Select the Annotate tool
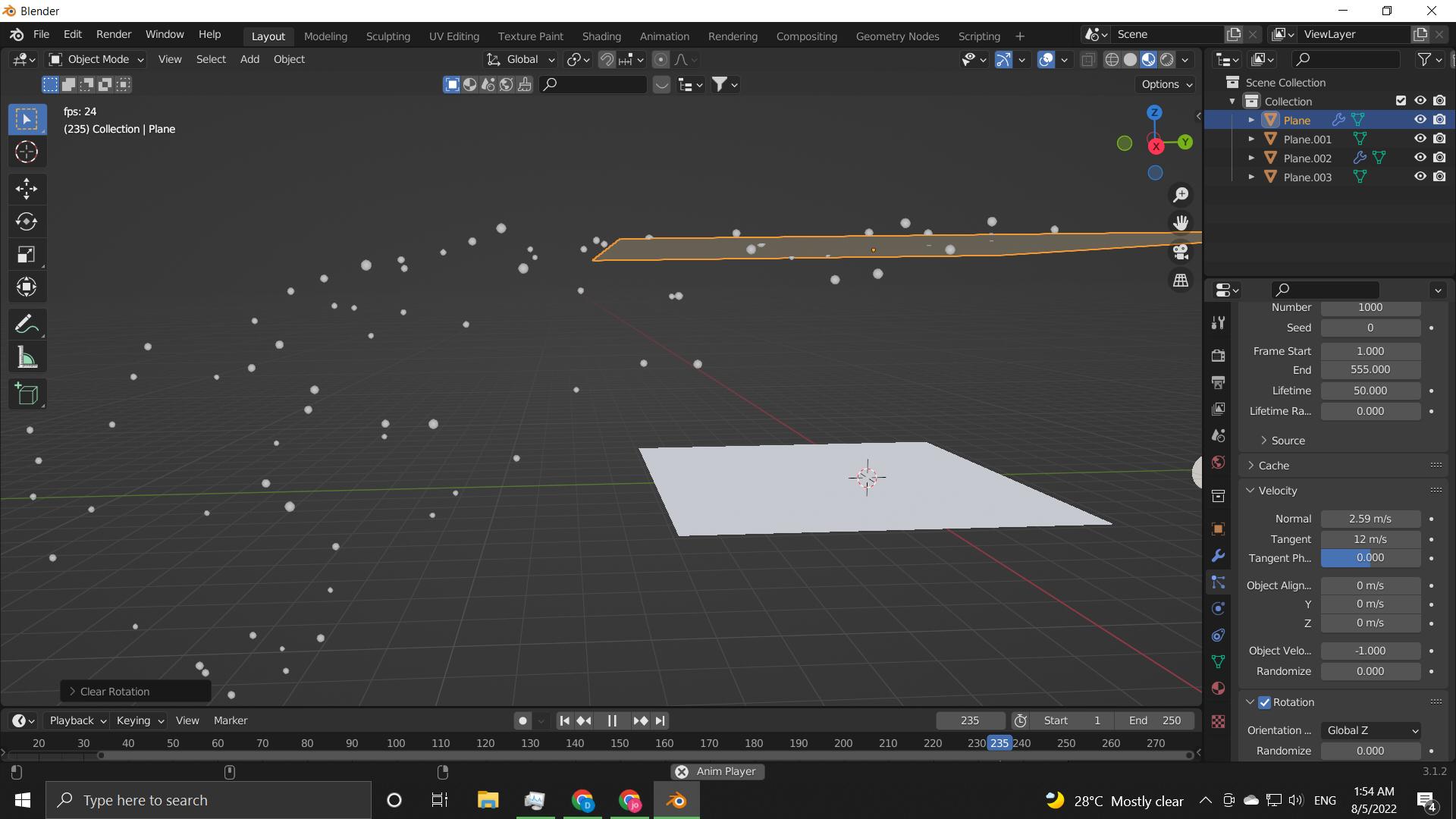The height and width of the screenshot is (819, 1456). (x=27, y=325)
